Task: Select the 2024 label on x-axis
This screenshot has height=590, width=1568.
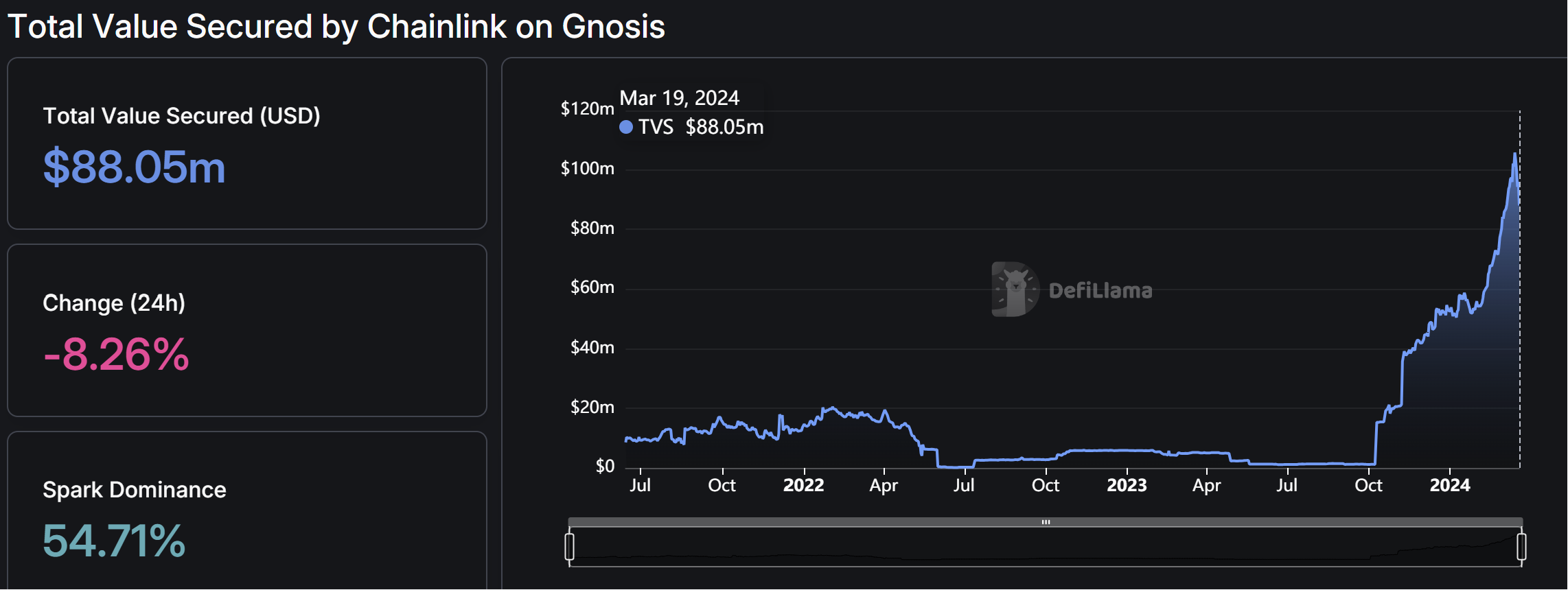Action: [1450, 485]
